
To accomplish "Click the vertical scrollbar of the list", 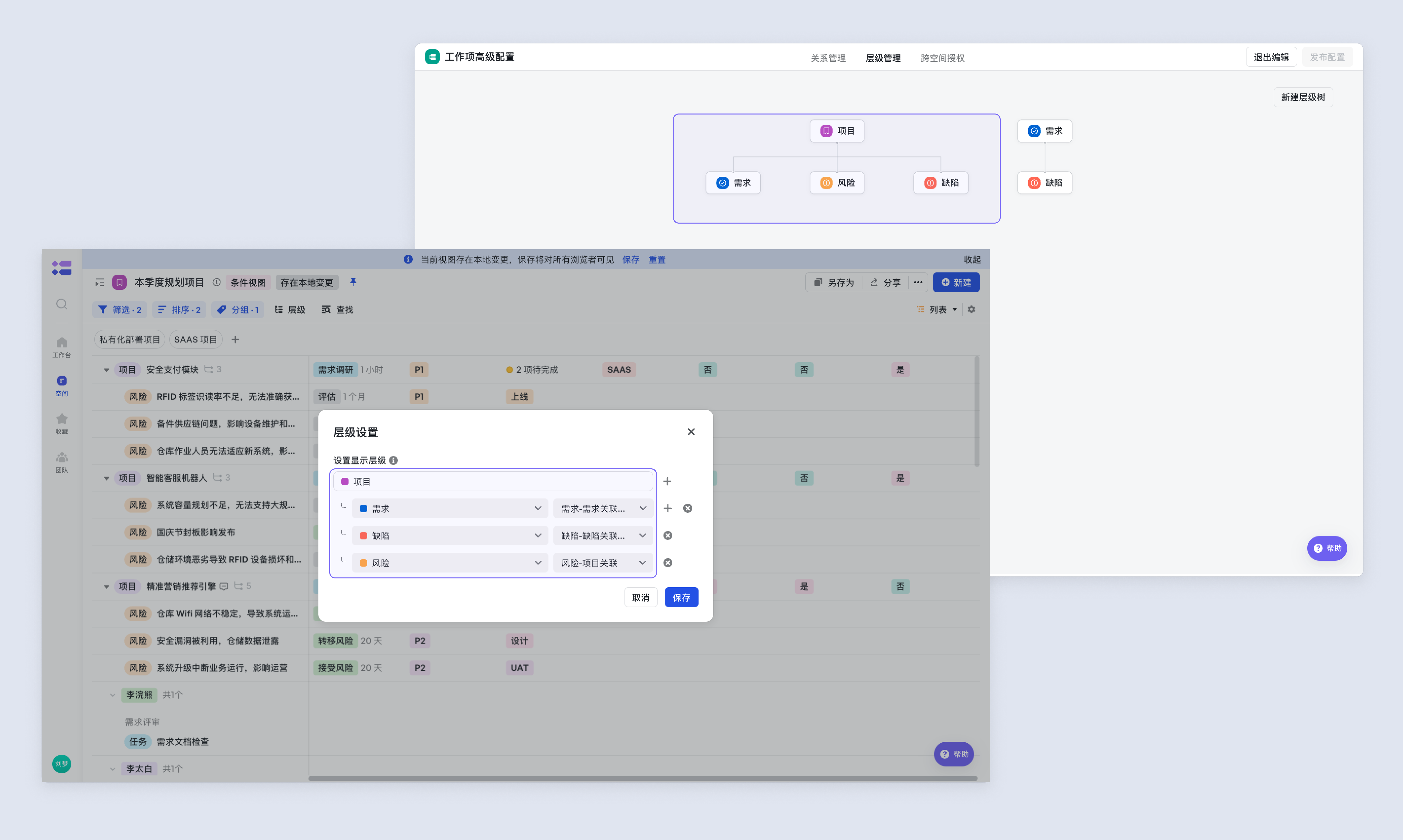I will pos(977,412).
